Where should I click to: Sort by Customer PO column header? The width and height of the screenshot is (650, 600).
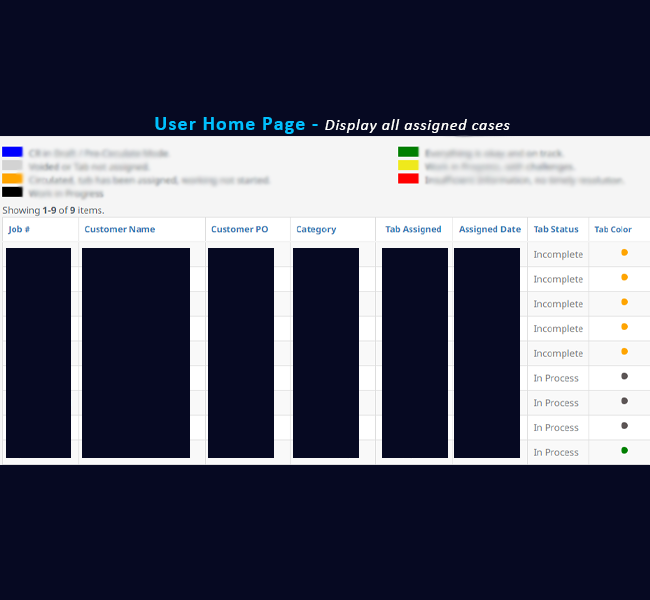tap(239, 230)
